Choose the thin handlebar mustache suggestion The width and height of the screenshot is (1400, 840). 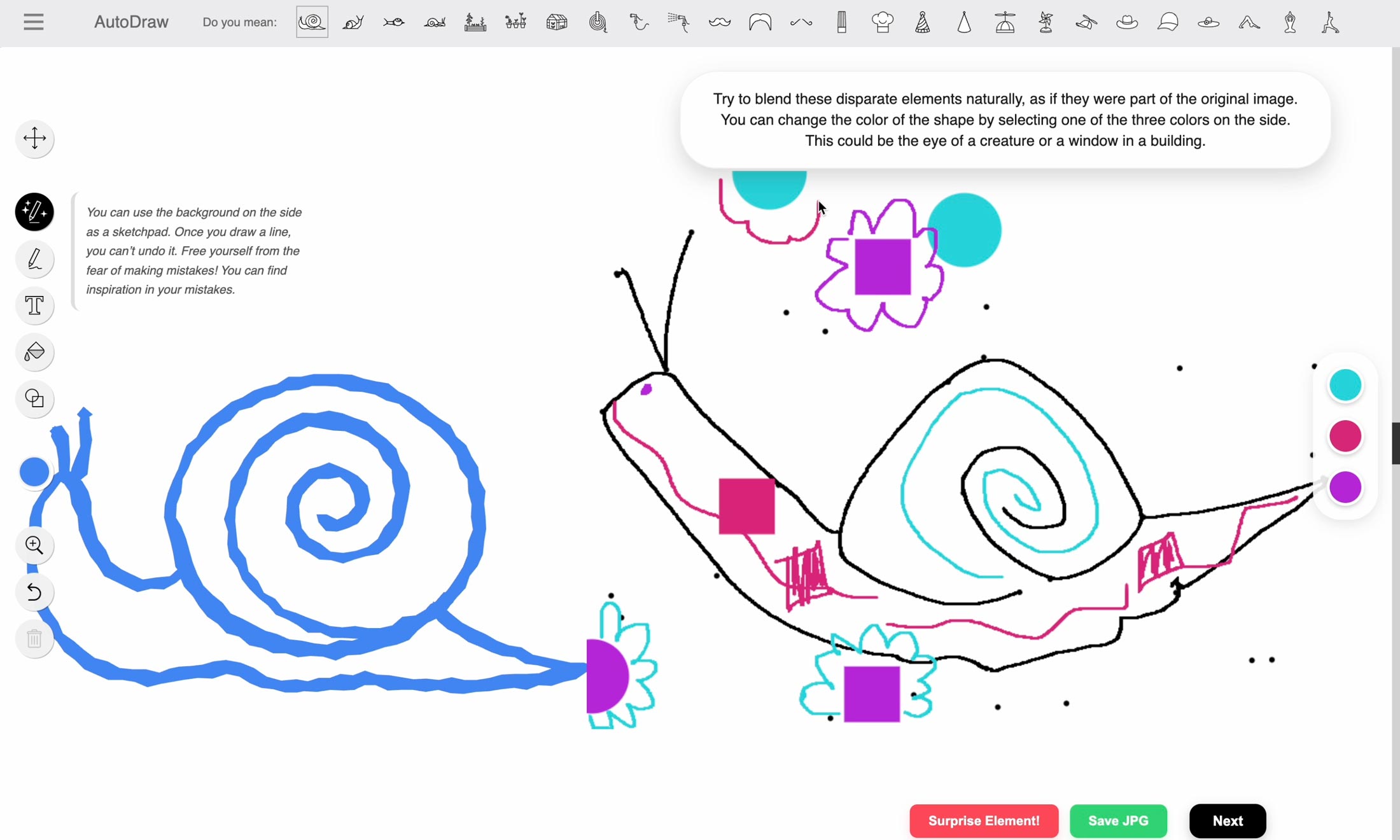pyautogui.click(x=801, y=22)
